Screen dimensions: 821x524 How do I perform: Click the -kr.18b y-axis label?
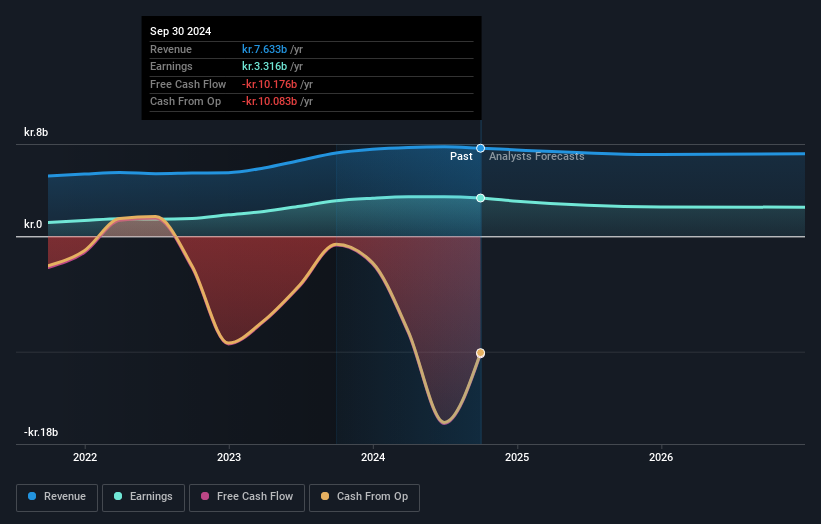(41, 432)
